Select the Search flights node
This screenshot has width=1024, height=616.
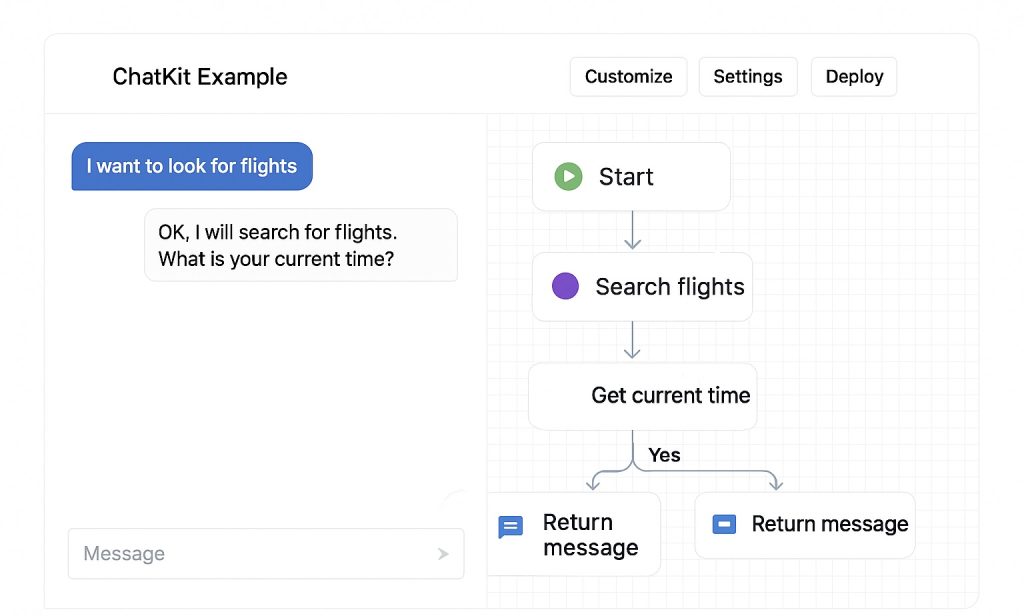[642, 286]
